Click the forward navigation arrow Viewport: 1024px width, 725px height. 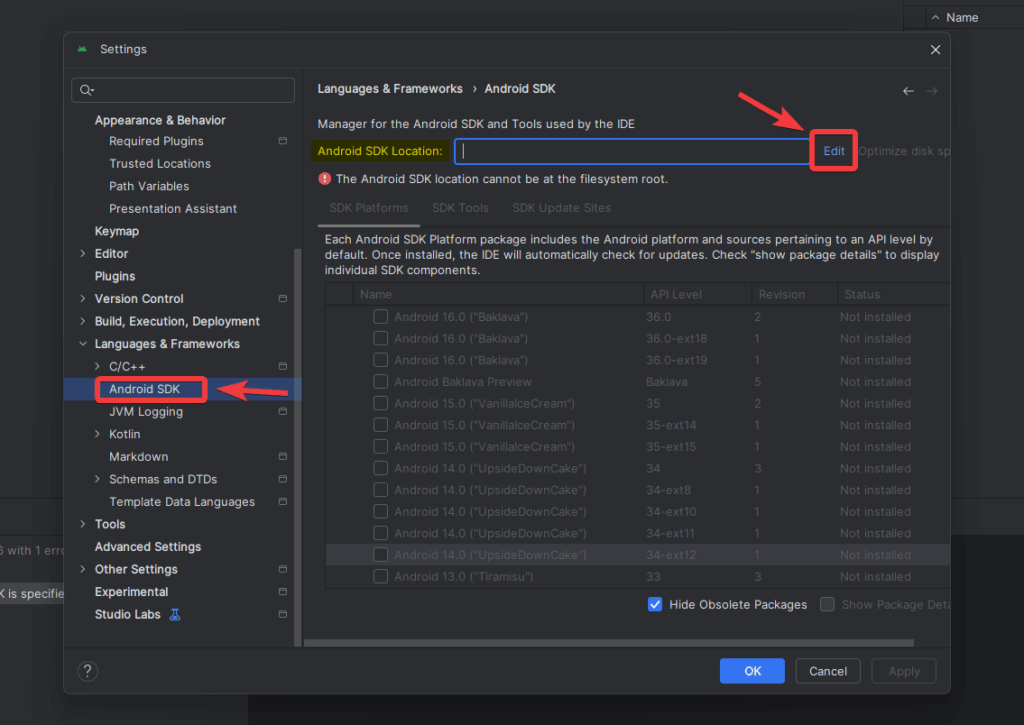[x=931, y=89]
